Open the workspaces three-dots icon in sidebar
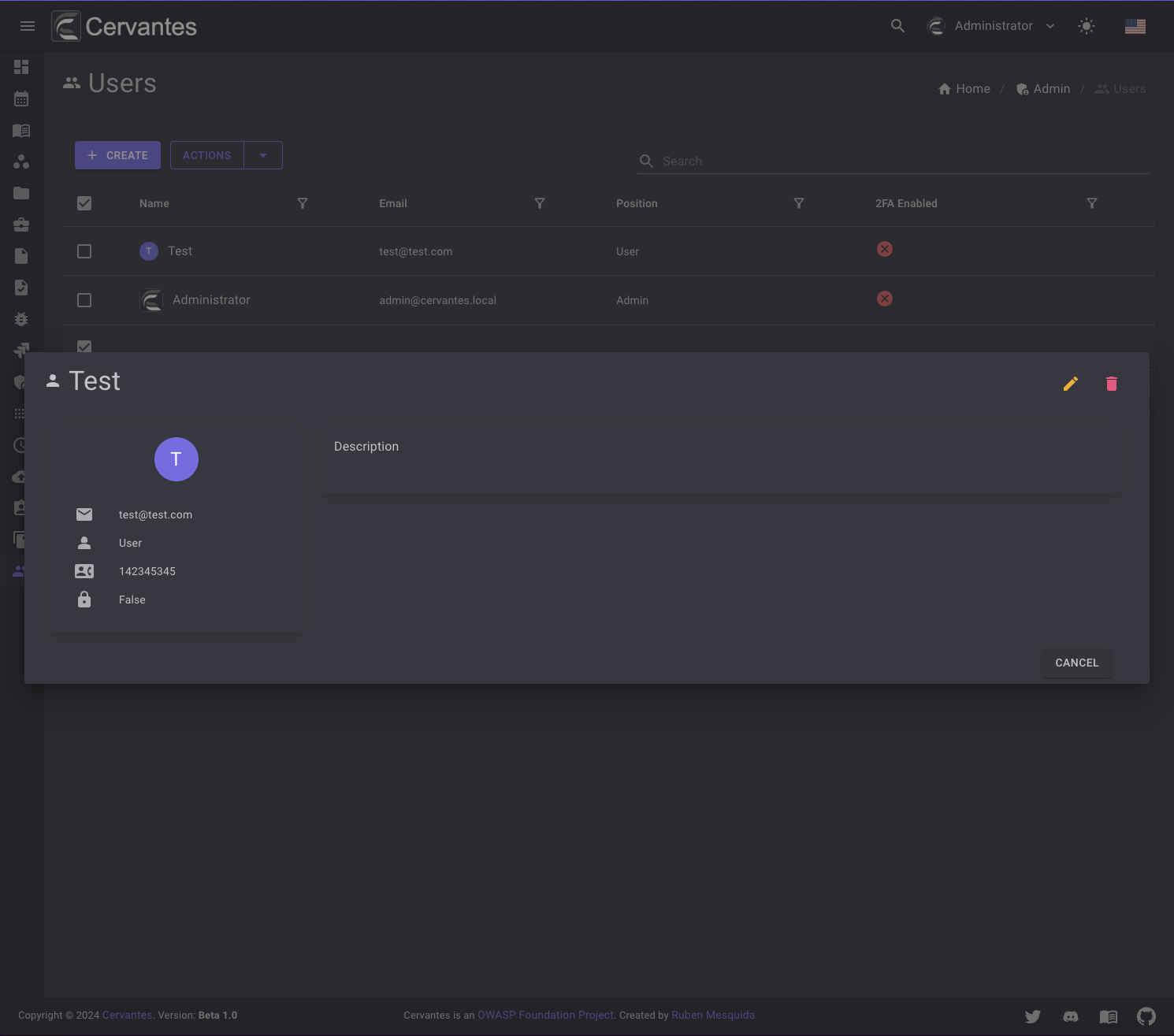The width and height of the screenshot is (1174, 1036). pos(21,162)
